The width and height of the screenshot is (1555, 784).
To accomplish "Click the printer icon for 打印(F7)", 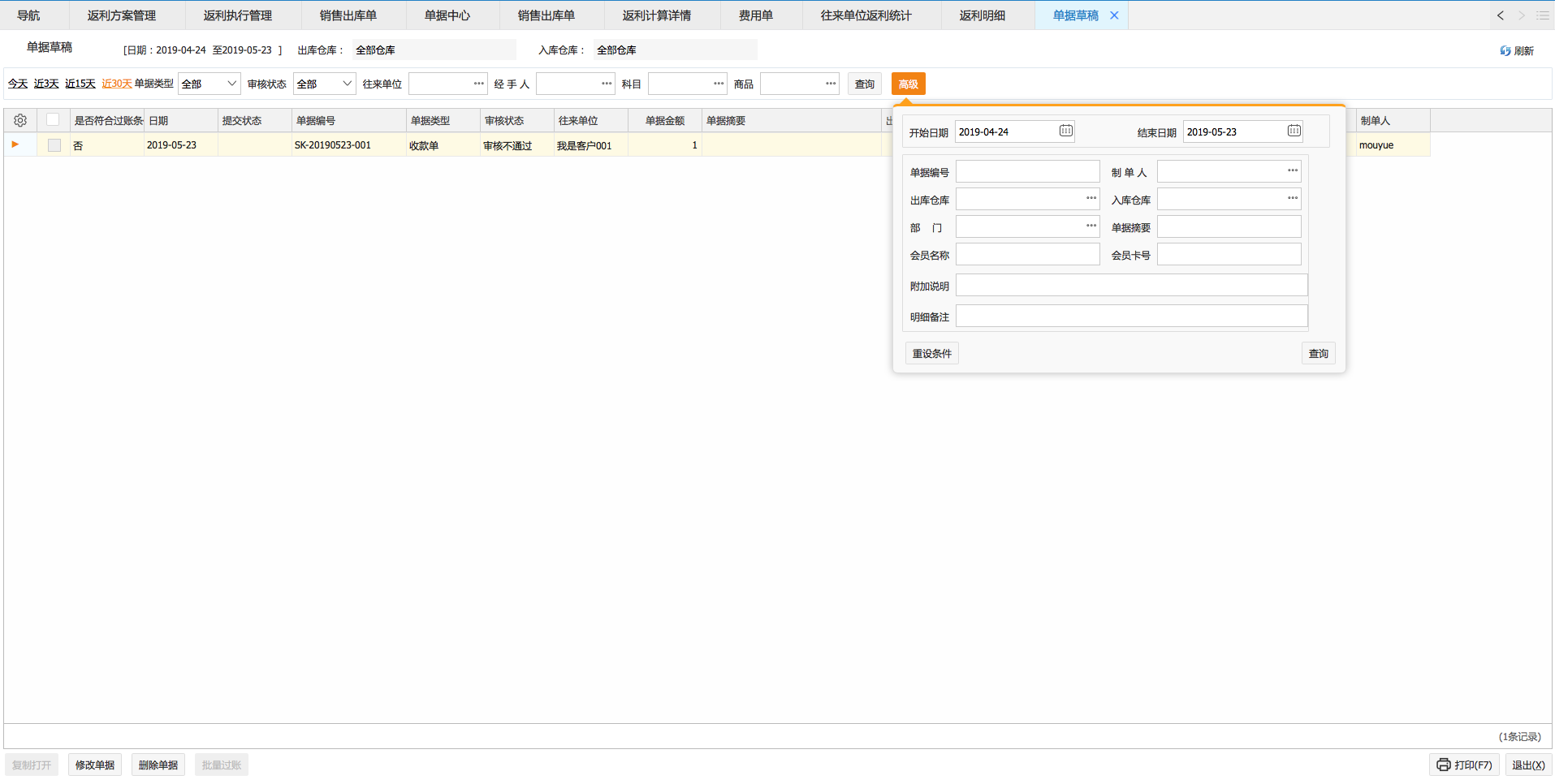I will [1443, 765].
